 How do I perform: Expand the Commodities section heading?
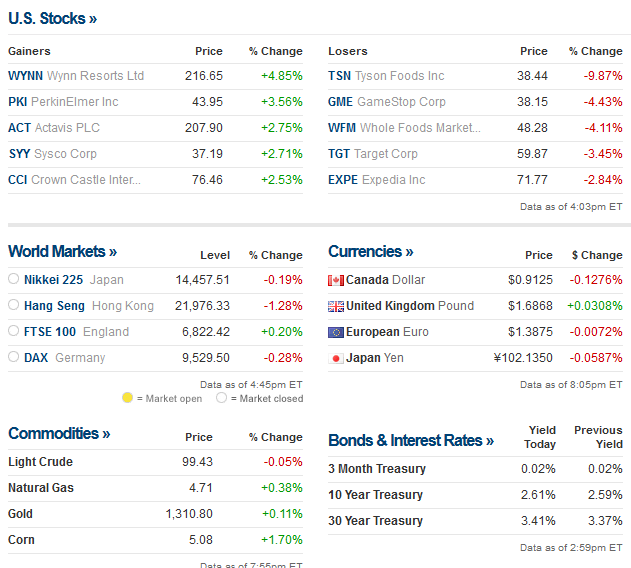[x=59, y=434]
